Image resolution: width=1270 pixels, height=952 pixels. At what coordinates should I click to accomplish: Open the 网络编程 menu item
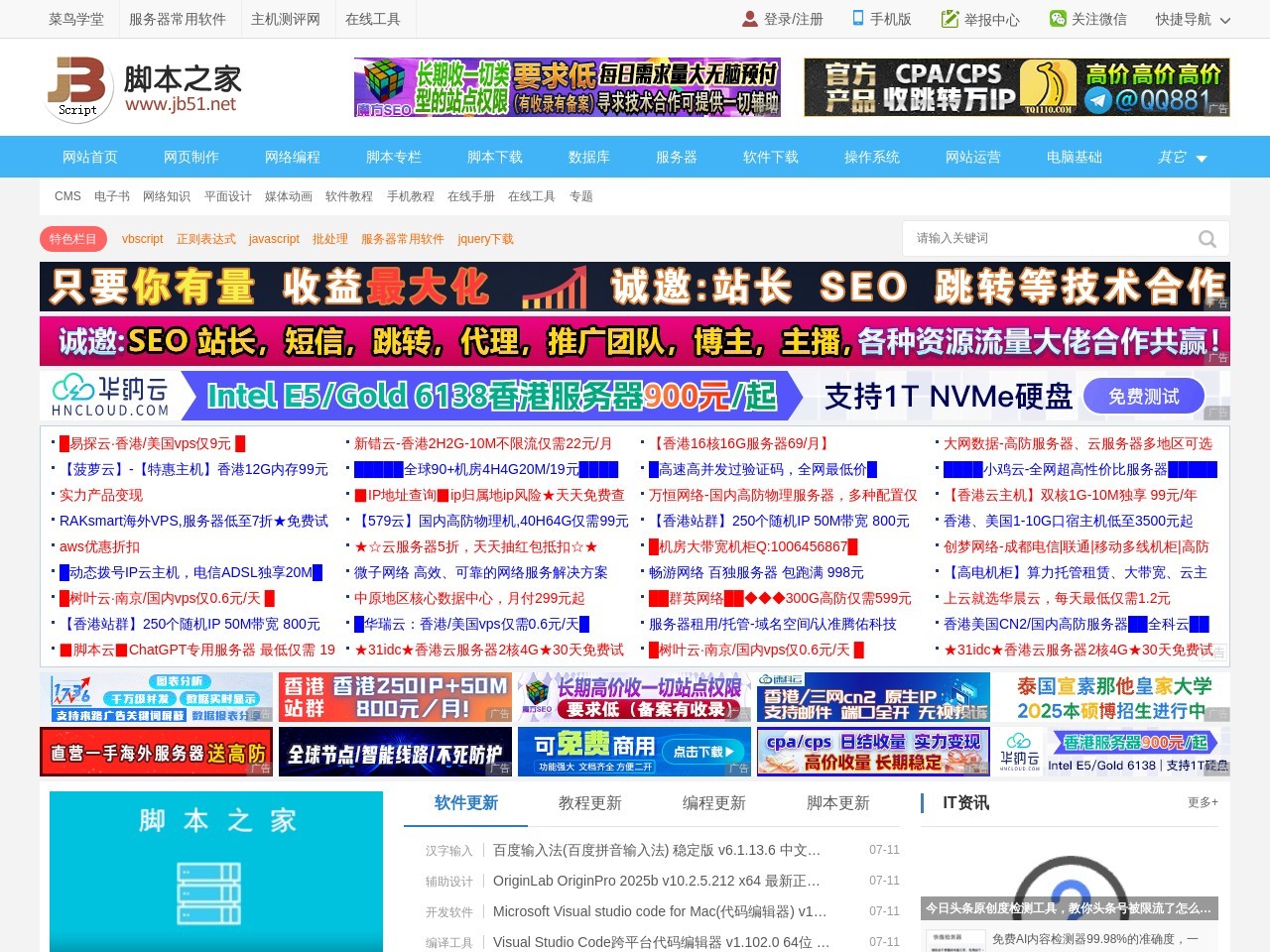point(291,157)
